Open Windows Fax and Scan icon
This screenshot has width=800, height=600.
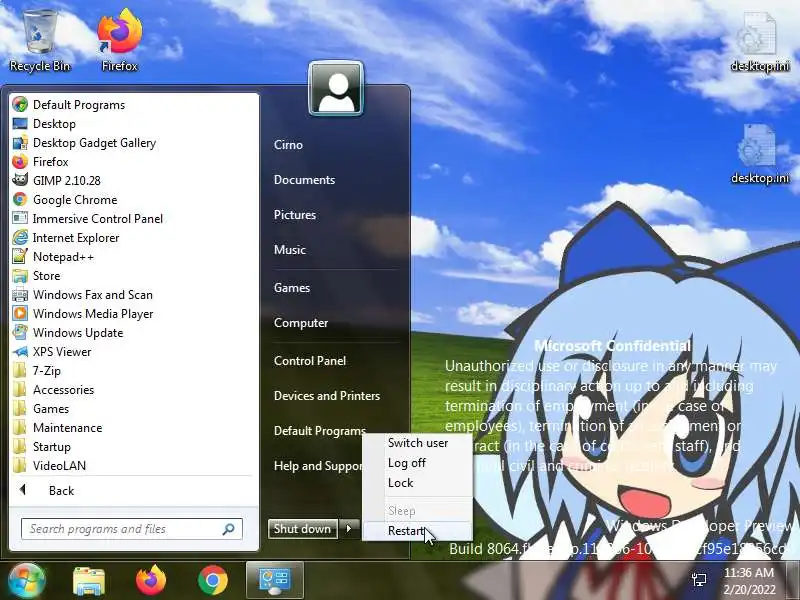tap(20, 294)
